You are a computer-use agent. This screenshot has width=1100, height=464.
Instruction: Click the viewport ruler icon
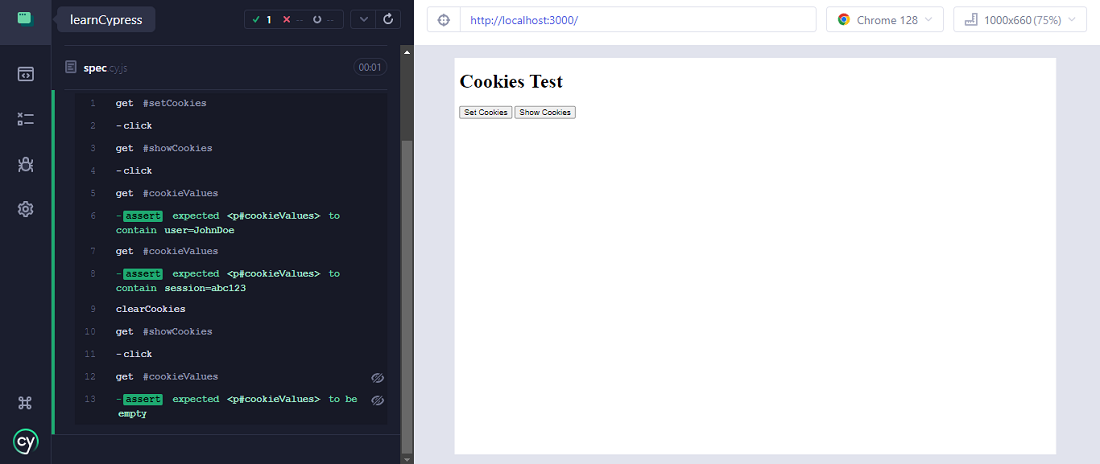point(971,20)
